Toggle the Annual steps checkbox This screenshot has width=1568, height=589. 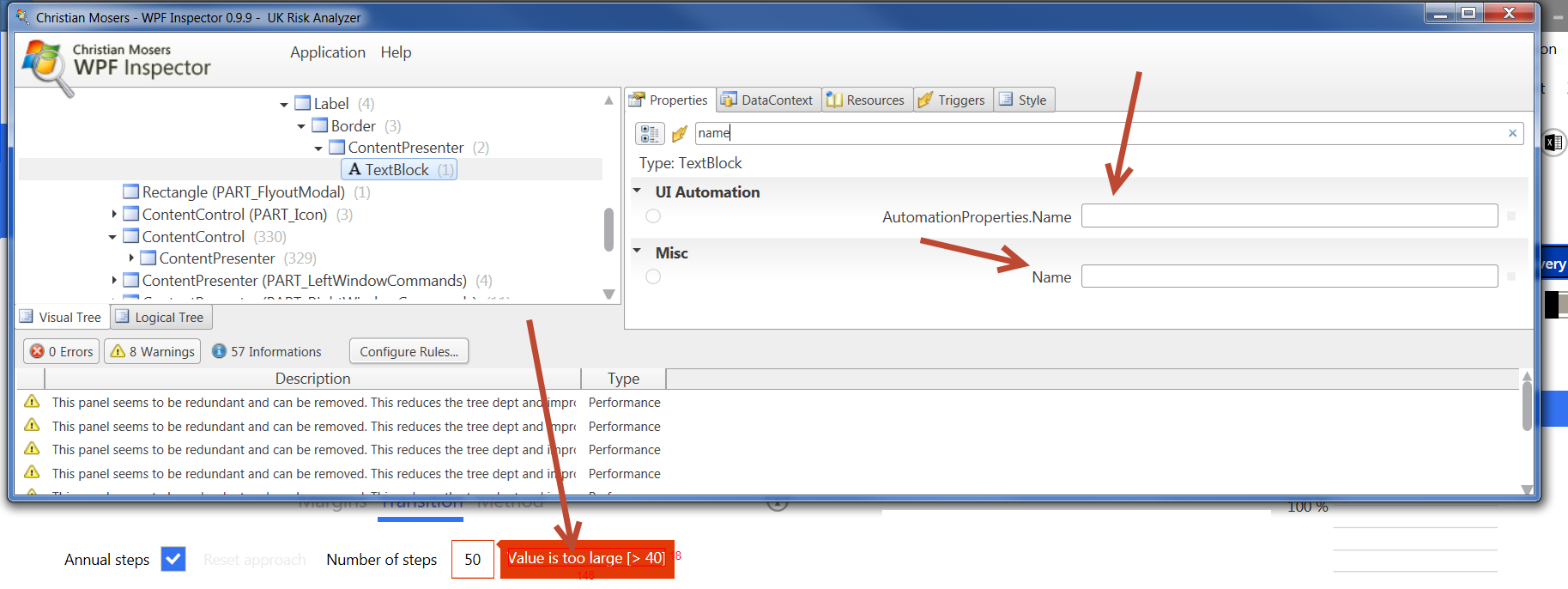click(173, 559)
